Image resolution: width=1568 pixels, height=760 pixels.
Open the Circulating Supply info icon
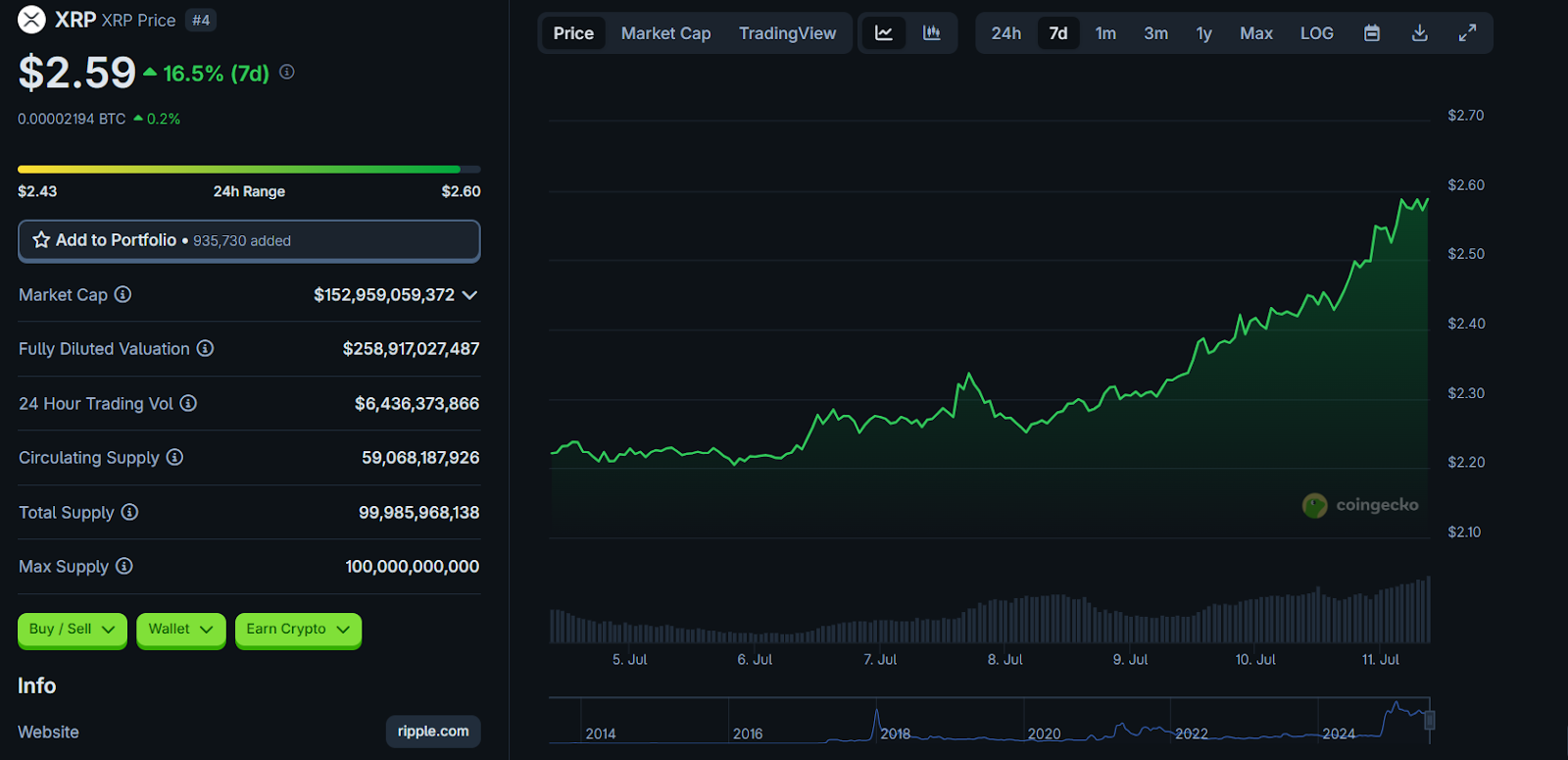click(x=174, y=457)
